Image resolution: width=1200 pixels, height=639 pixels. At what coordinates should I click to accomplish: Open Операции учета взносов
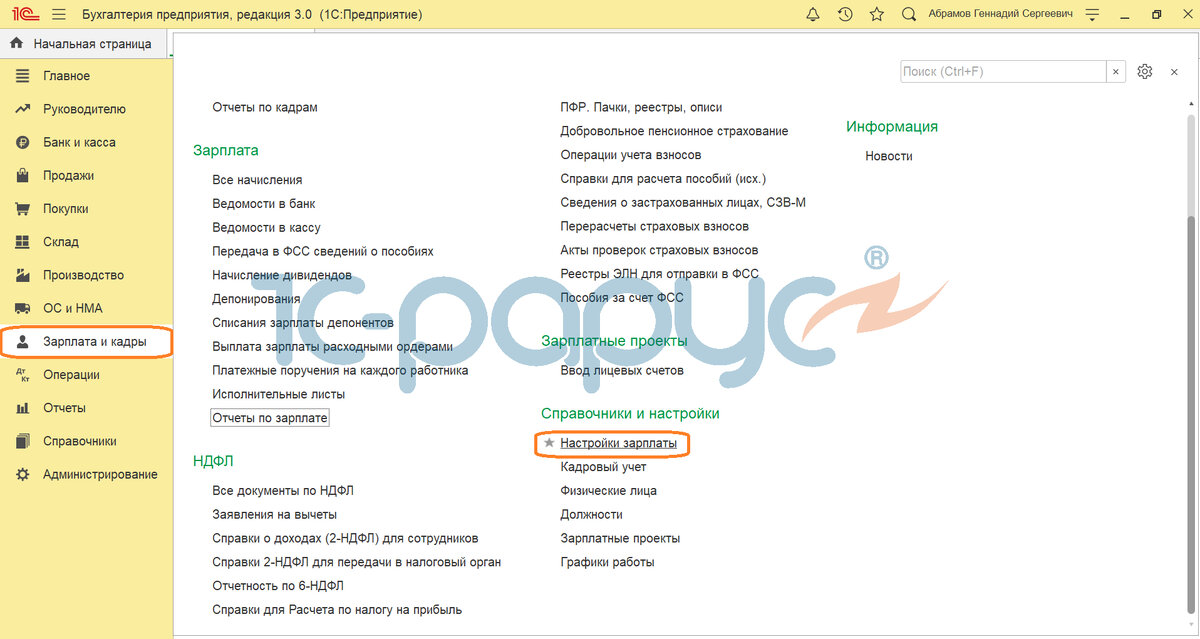click(631, 155)
